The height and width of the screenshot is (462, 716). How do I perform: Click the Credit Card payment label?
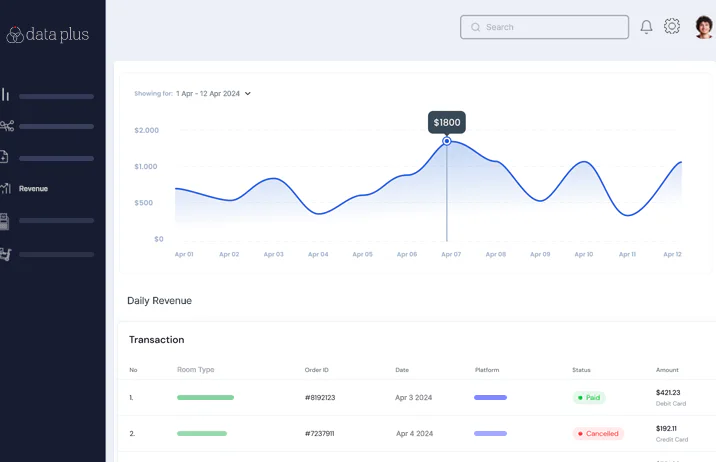pos(672,440)
